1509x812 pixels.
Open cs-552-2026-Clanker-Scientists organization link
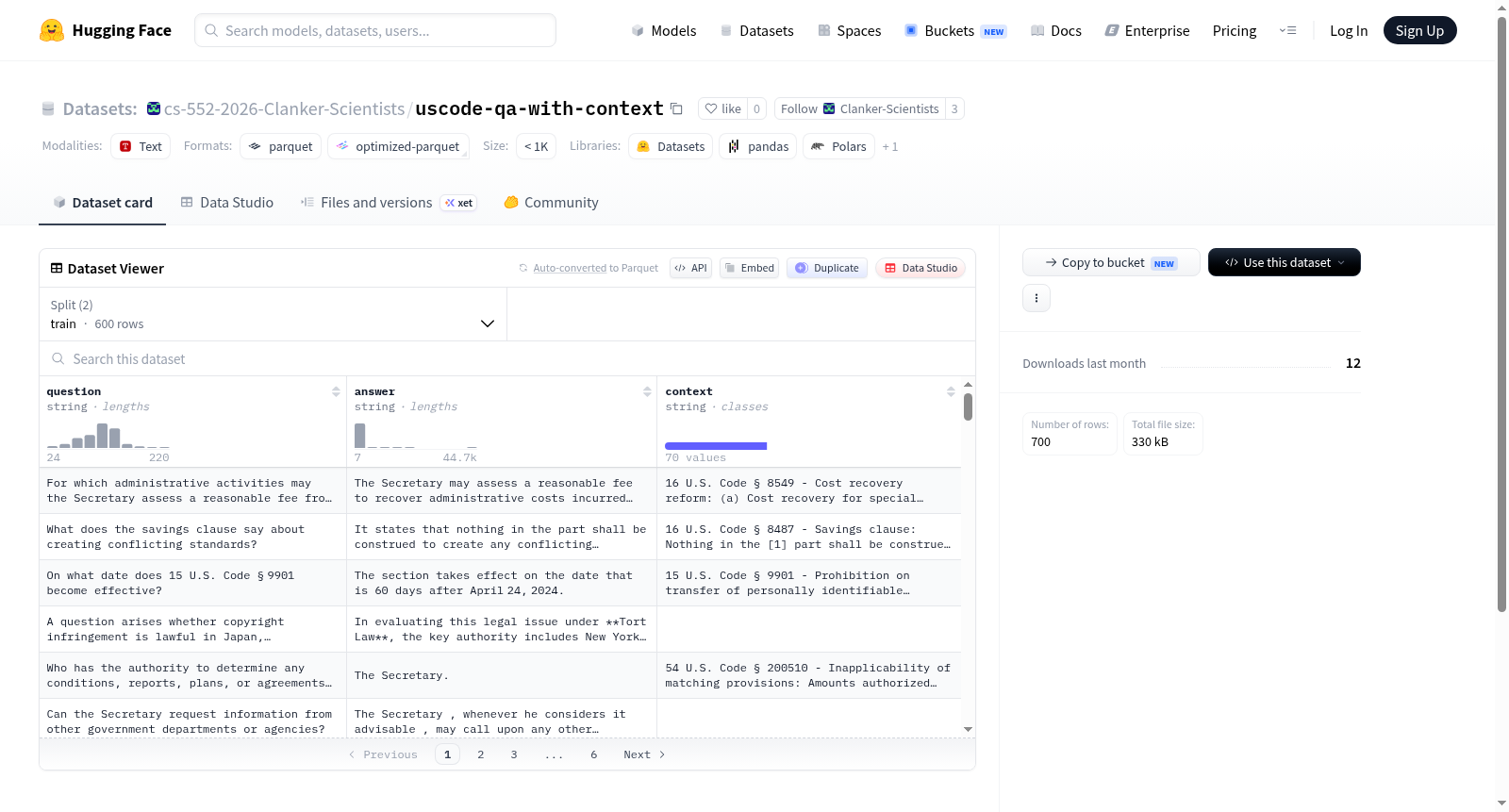(284, 108)
